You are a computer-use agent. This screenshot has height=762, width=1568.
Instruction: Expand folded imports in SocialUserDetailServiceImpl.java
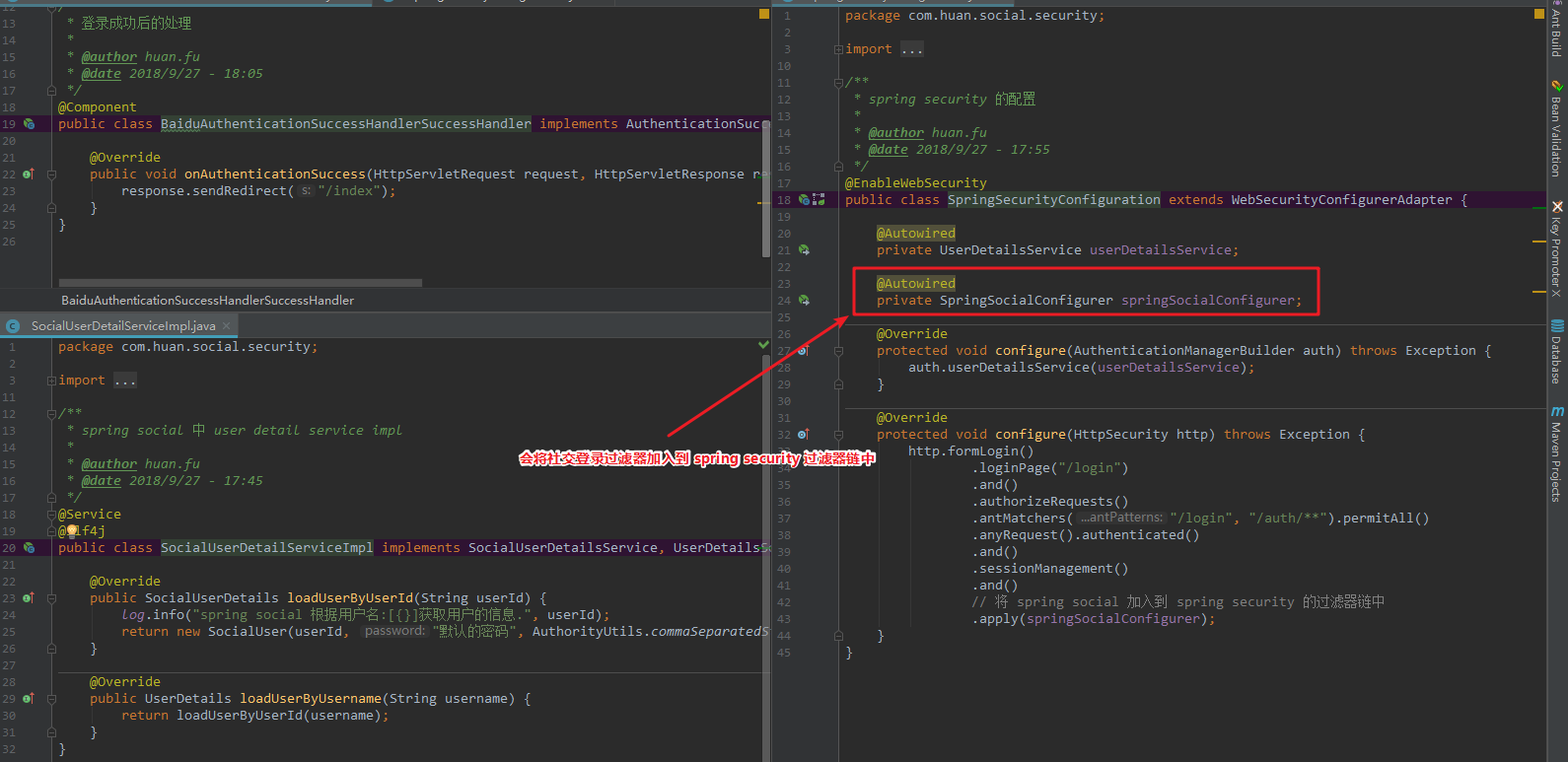click(x=51, y=381)
